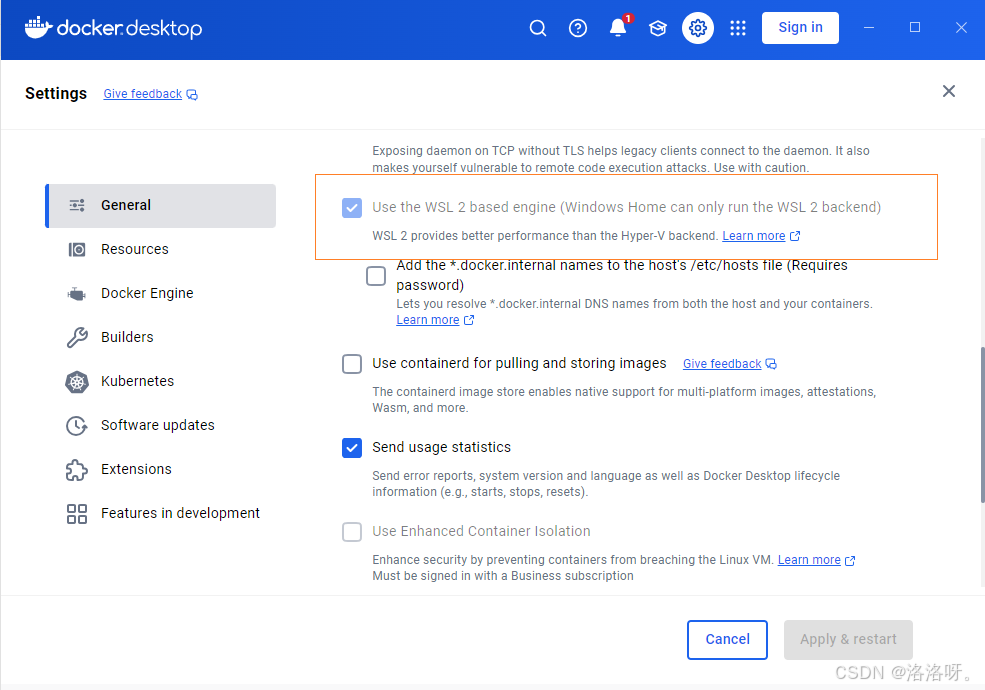Select the General settings tab
Viewport: 985px width, 690px height.
(x=161, y=205)
